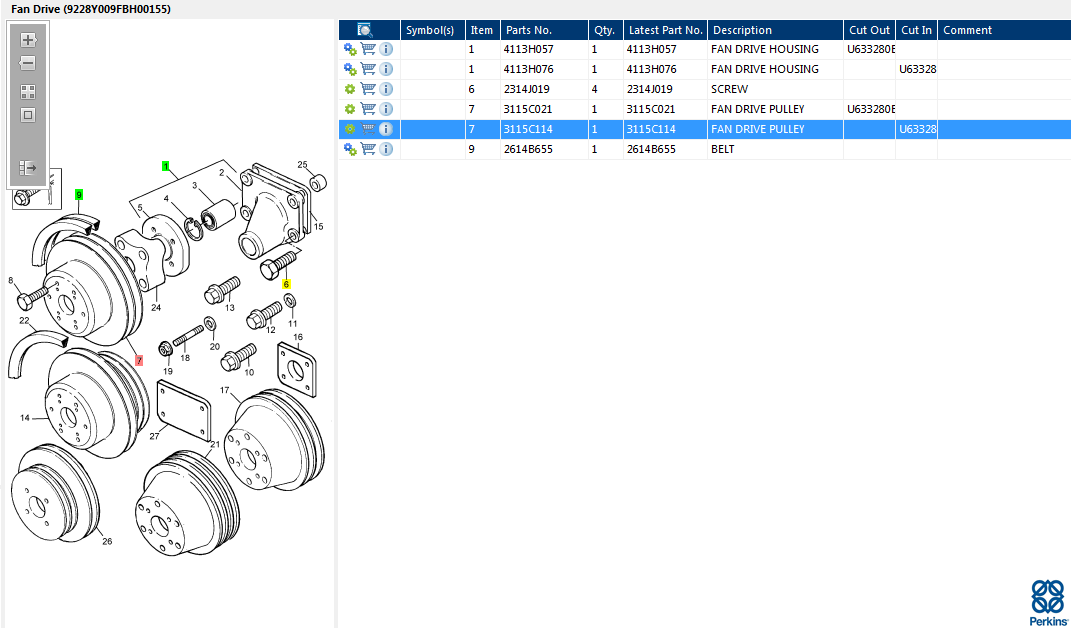Image resolution: width=1071 pixels, height=628 pixels.
Task: Show info for SCREW 2314J019
Action: point(386,89)
